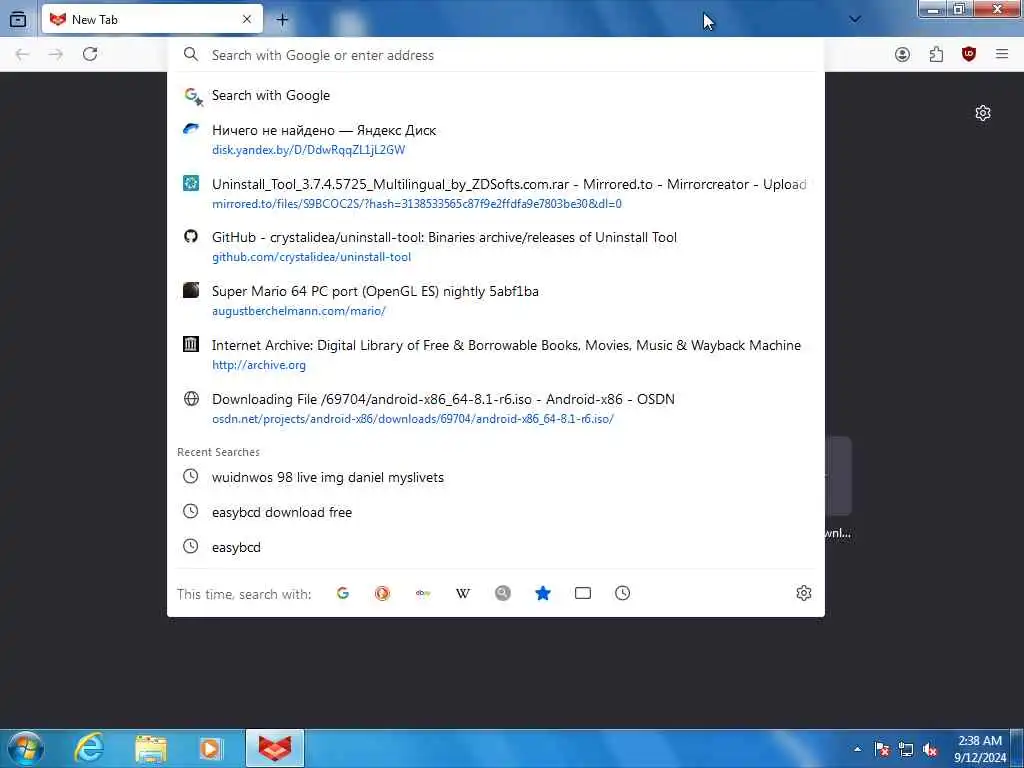Search this time with eBay icon
The height and width of the screenshot is (768, 1024).
pos(423,593)
